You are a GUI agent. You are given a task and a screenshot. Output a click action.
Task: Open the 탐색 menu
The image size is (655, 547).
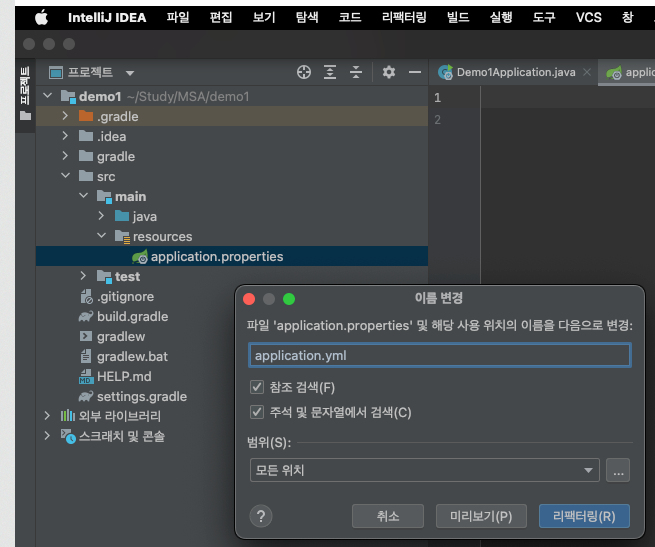tap(307, 18)
